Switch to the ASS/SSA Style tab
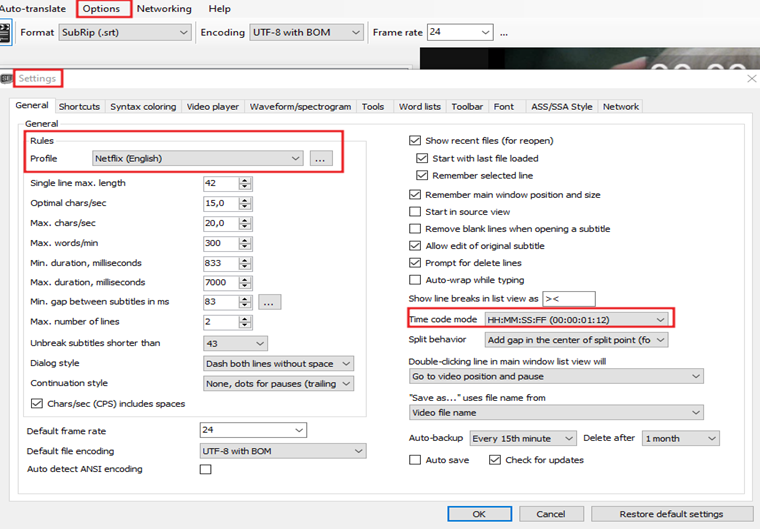This screenshot has width=760, height=529. 562,107
